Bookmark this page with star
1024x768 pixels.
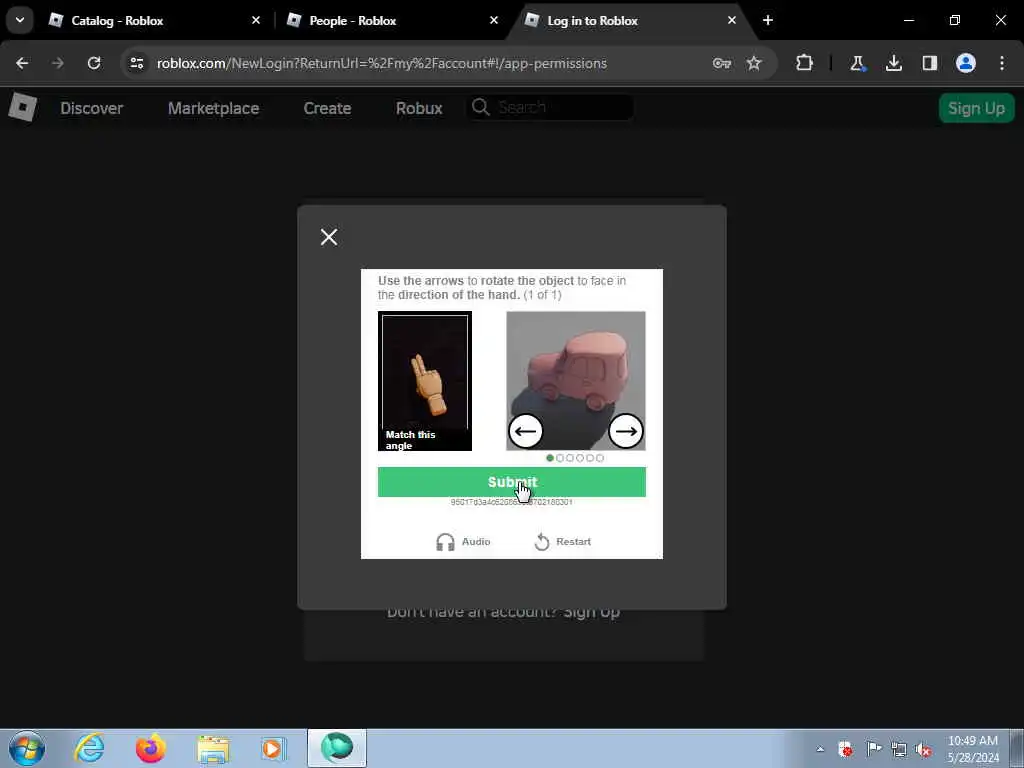[754, 63]
